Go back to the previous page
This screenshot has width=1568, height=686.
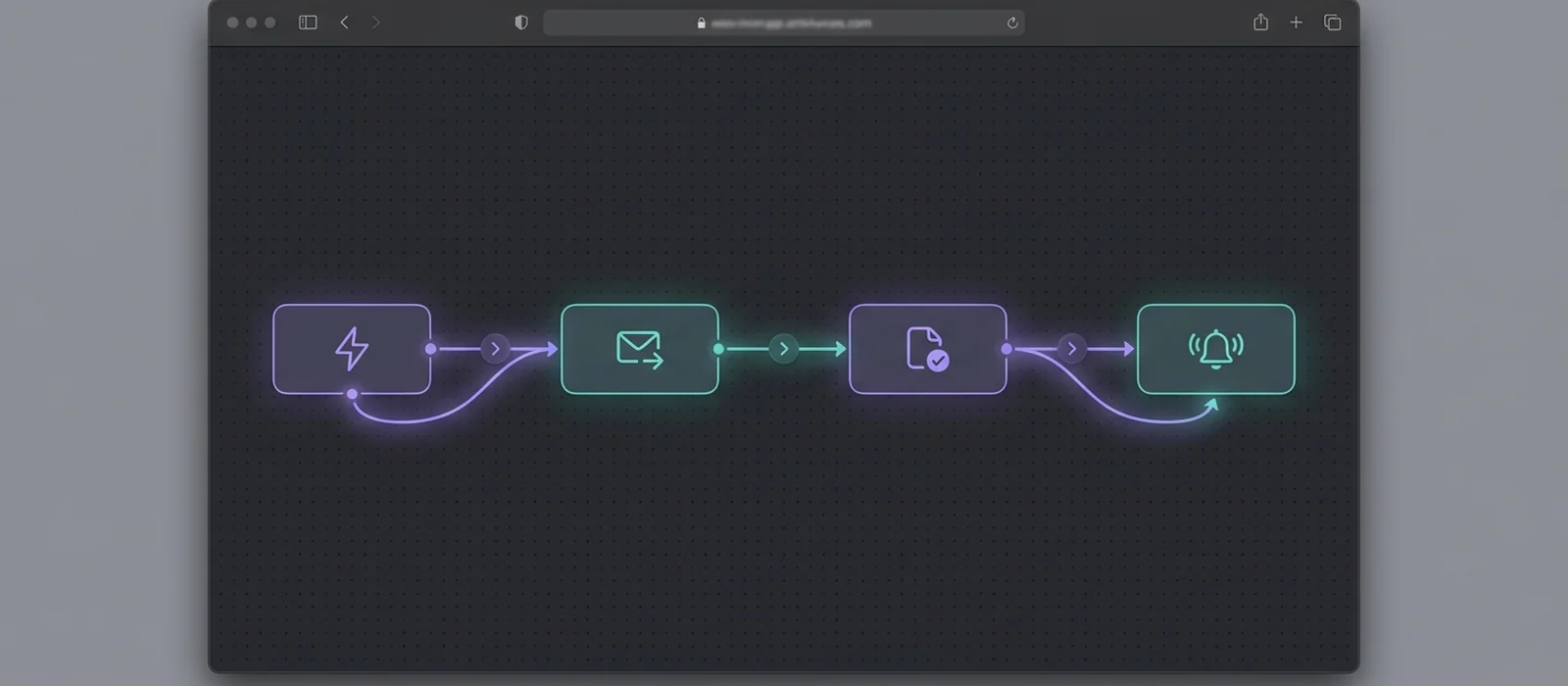pos(344,23)
